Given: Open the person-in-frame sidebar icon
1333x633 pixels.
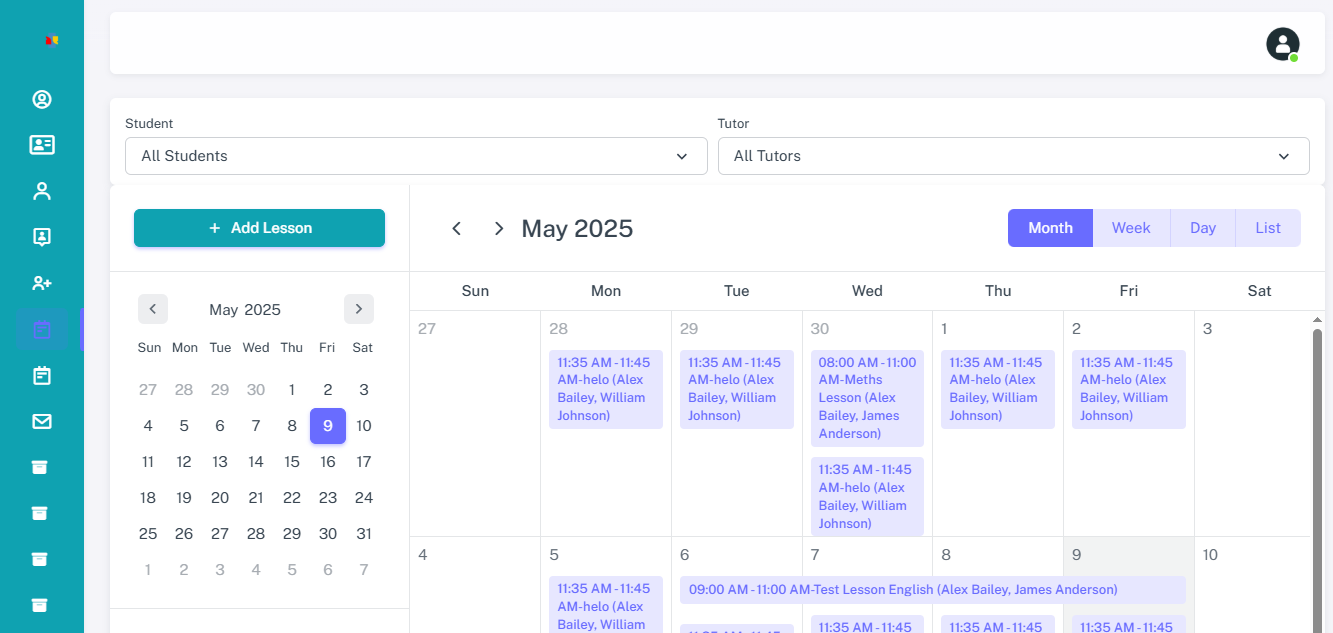Looking at the screenshot, I should click(x=42, y=237).
